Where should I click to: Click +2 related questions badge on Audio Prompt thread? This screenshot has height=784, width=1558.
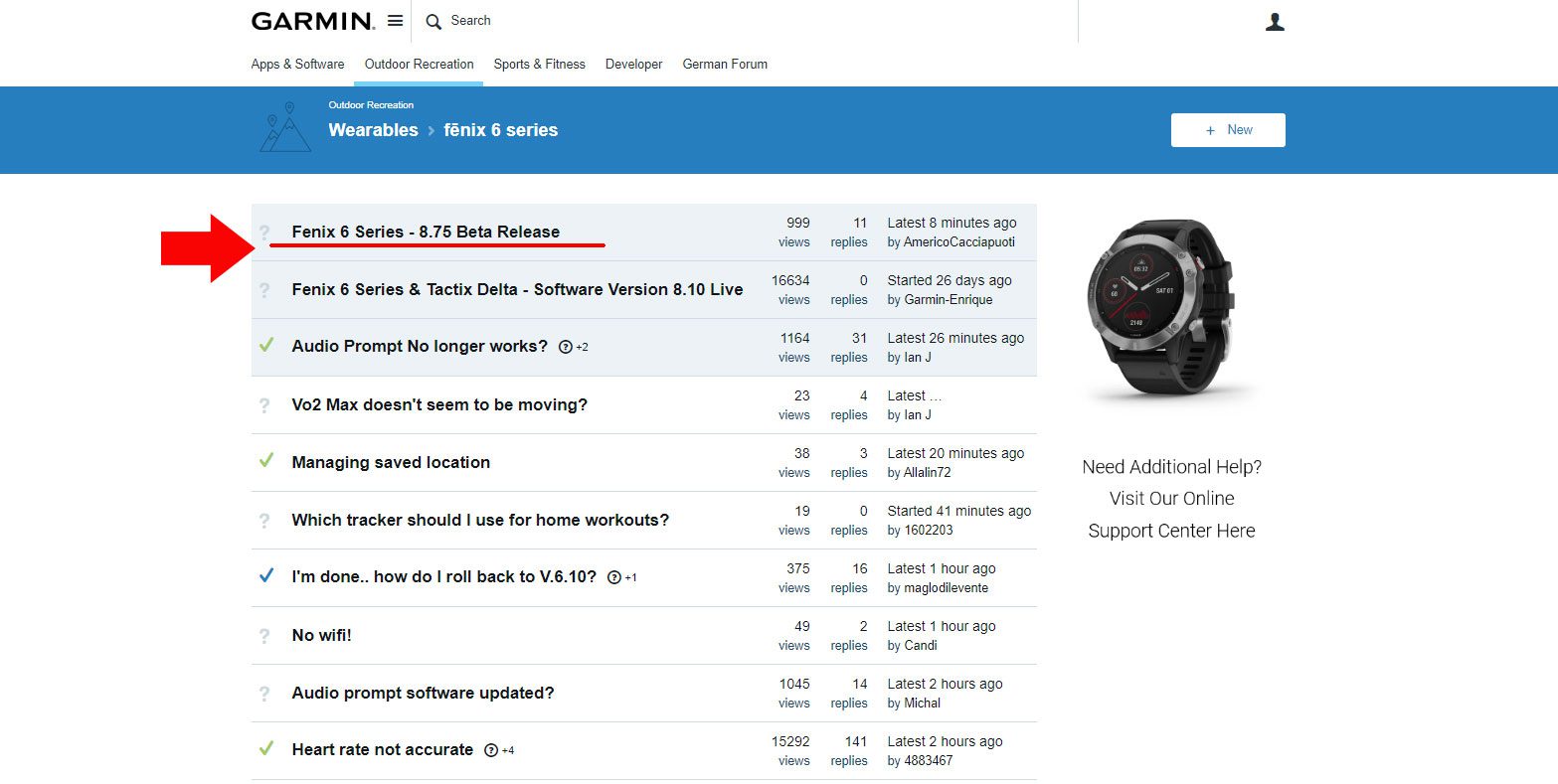point(574,348)
